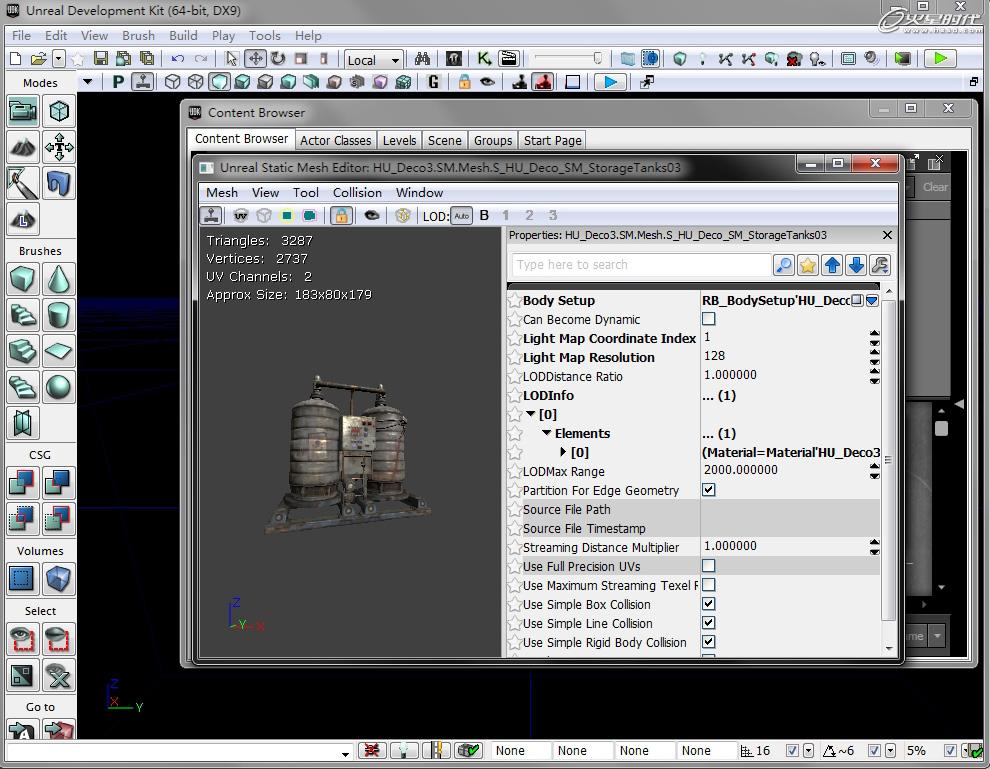Open the Matinee clapboard icon
The width and height of the screenshot is (990, 769).
[x=508, y=59]
